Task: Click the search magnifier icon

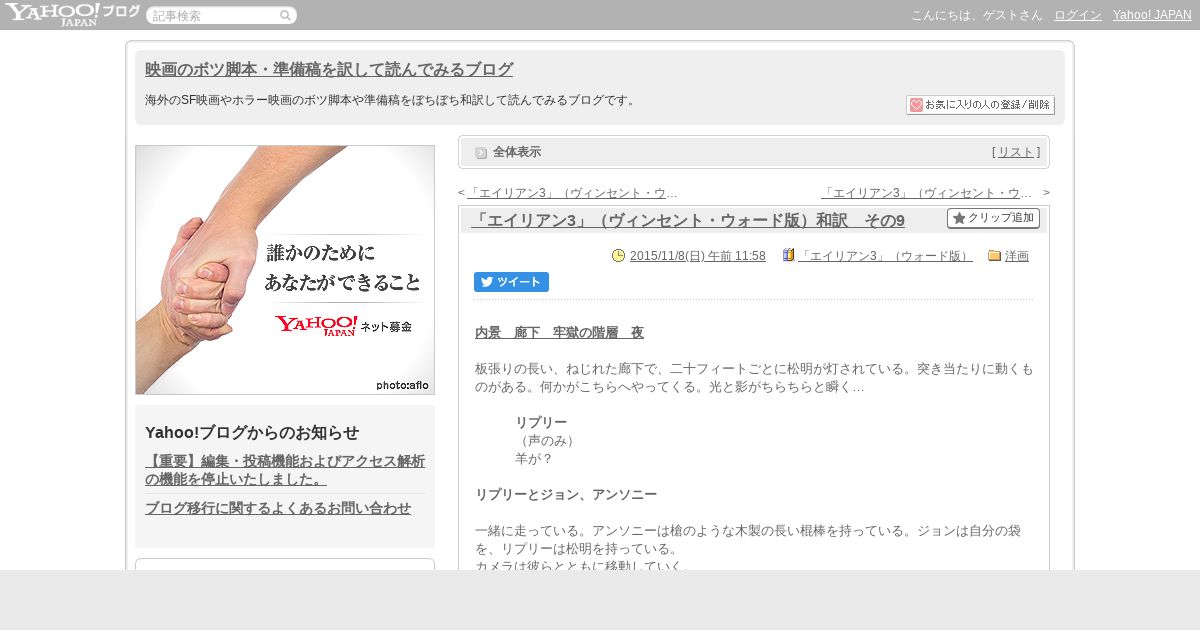Action: click(x=285, y=15)
